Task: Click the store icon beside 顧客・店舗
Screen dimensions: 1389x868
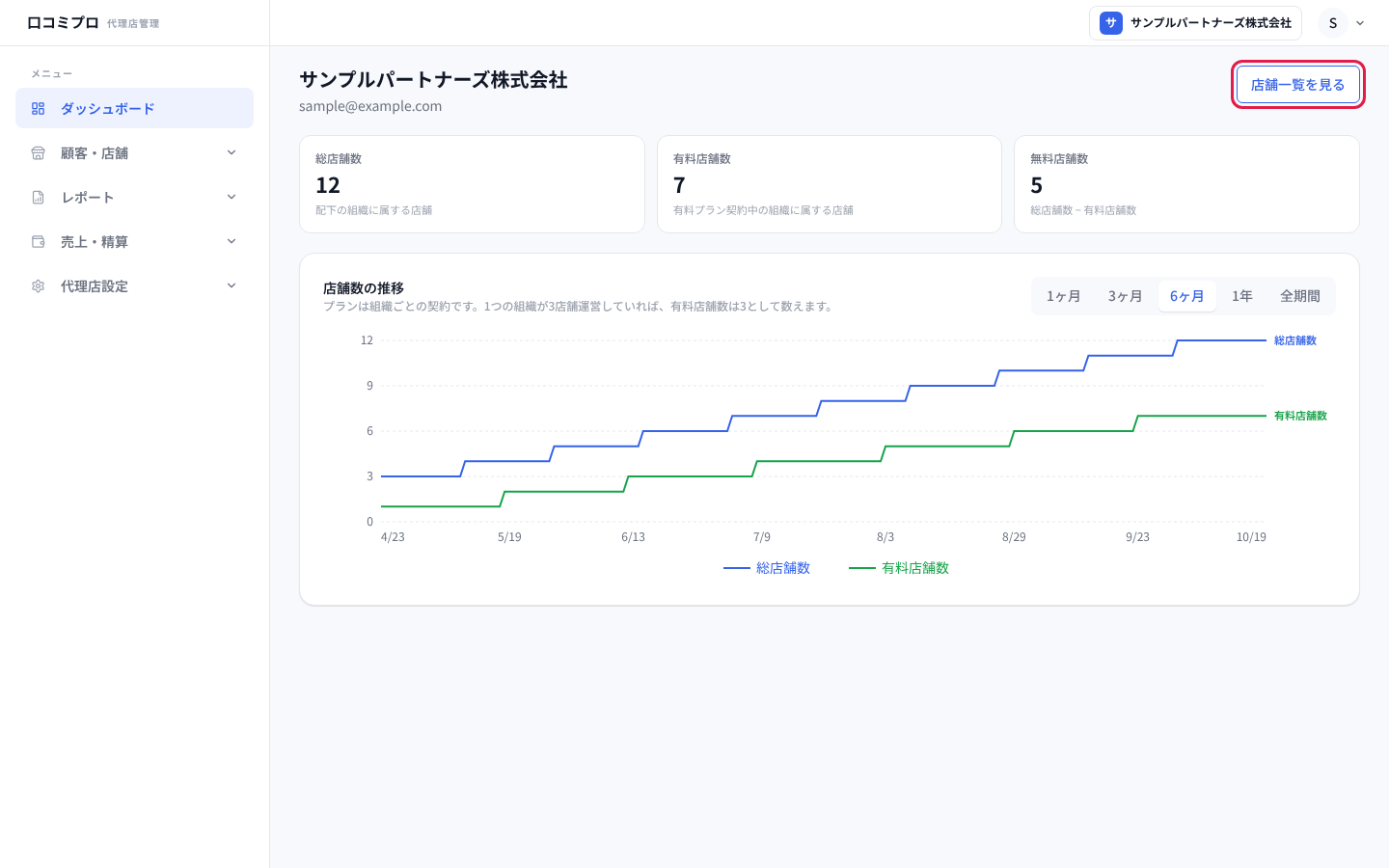Action: point(39,153)
